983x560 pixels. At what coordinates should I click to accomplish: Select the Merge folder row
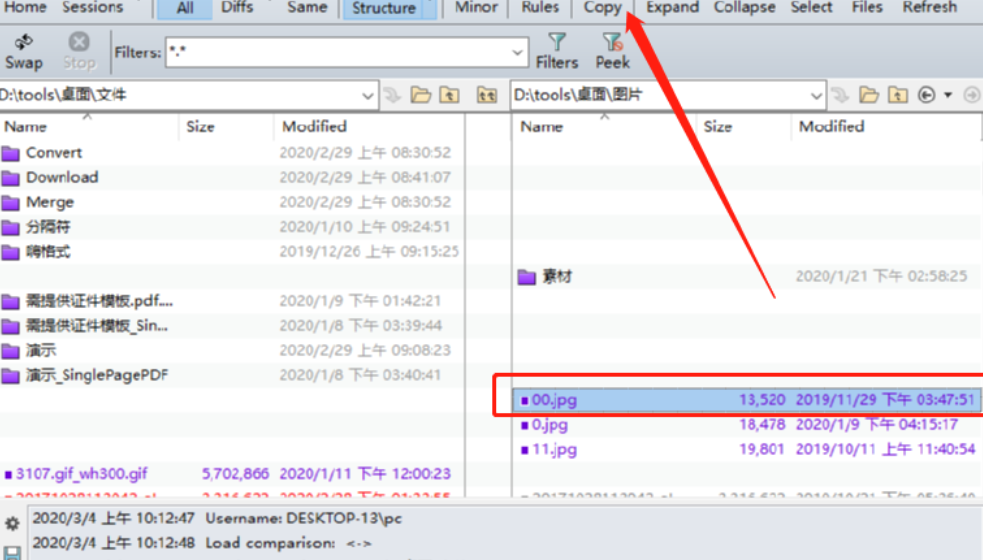tap(232, 202)
